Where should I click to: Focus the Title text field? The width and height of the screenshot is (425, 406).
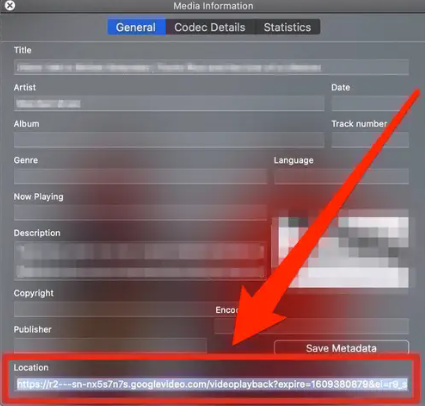pyautogui.click(x=211, y=67)
